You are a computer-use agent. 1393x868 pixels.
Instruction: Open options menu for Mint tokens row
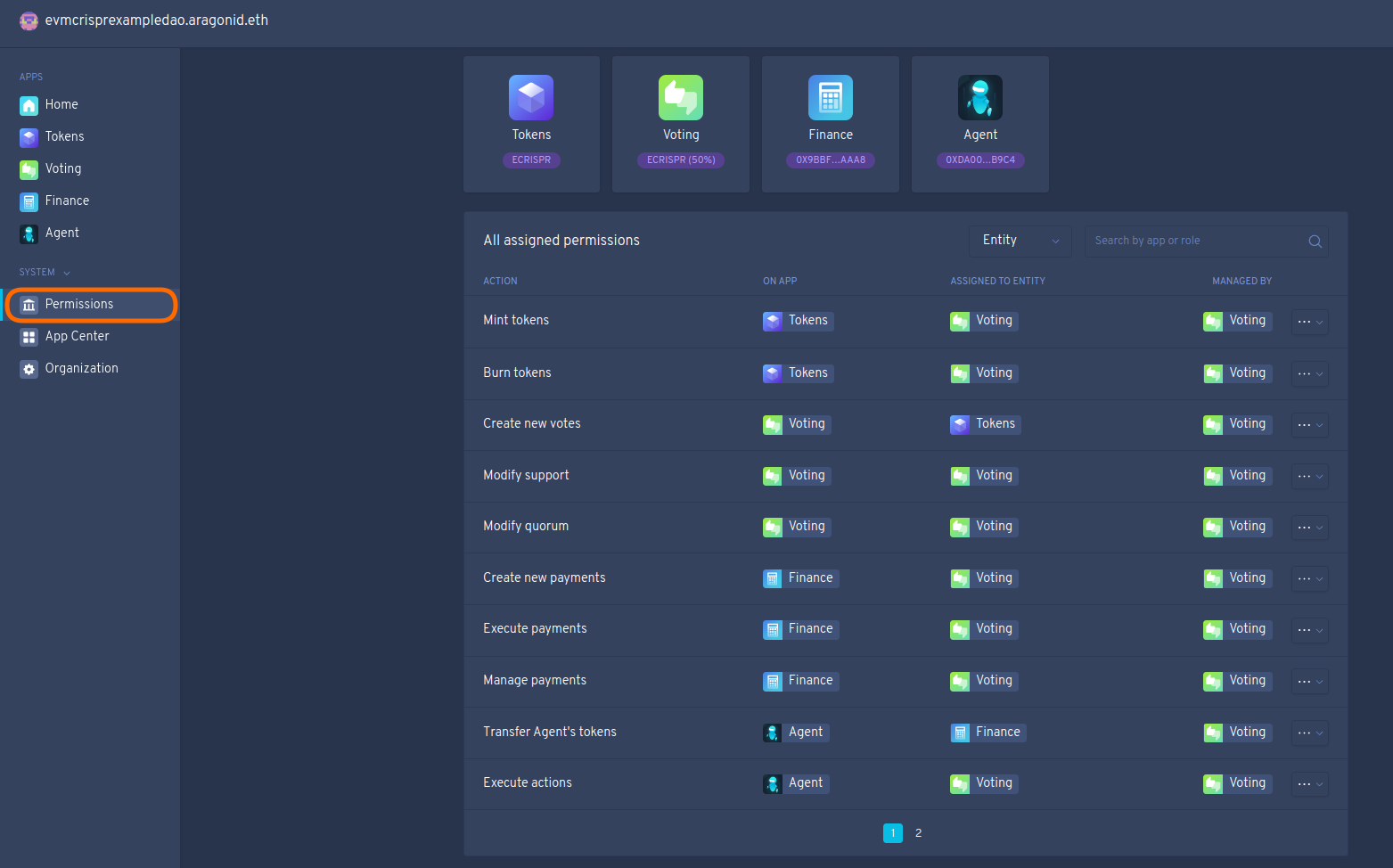click(1310, 322)
